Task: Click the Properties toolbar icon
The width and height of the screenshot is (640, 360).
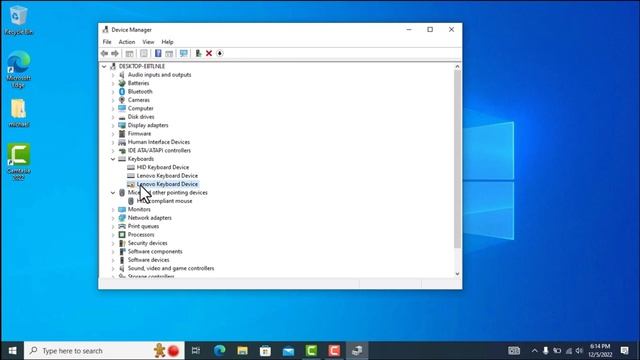Action: click(x=144, y=53)
